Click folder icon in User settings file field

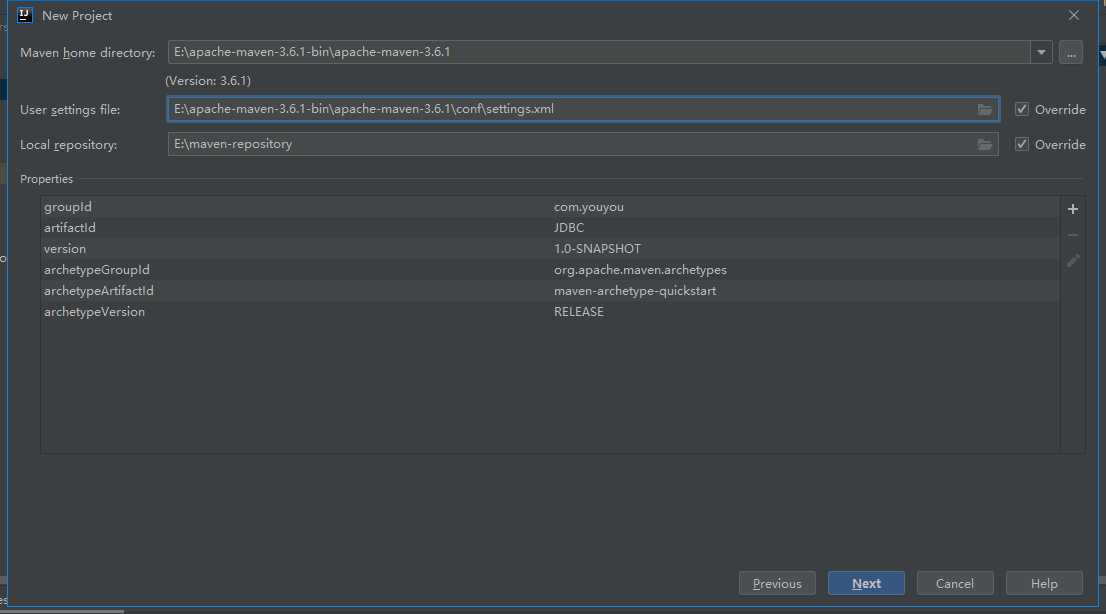tap(985, 109)
